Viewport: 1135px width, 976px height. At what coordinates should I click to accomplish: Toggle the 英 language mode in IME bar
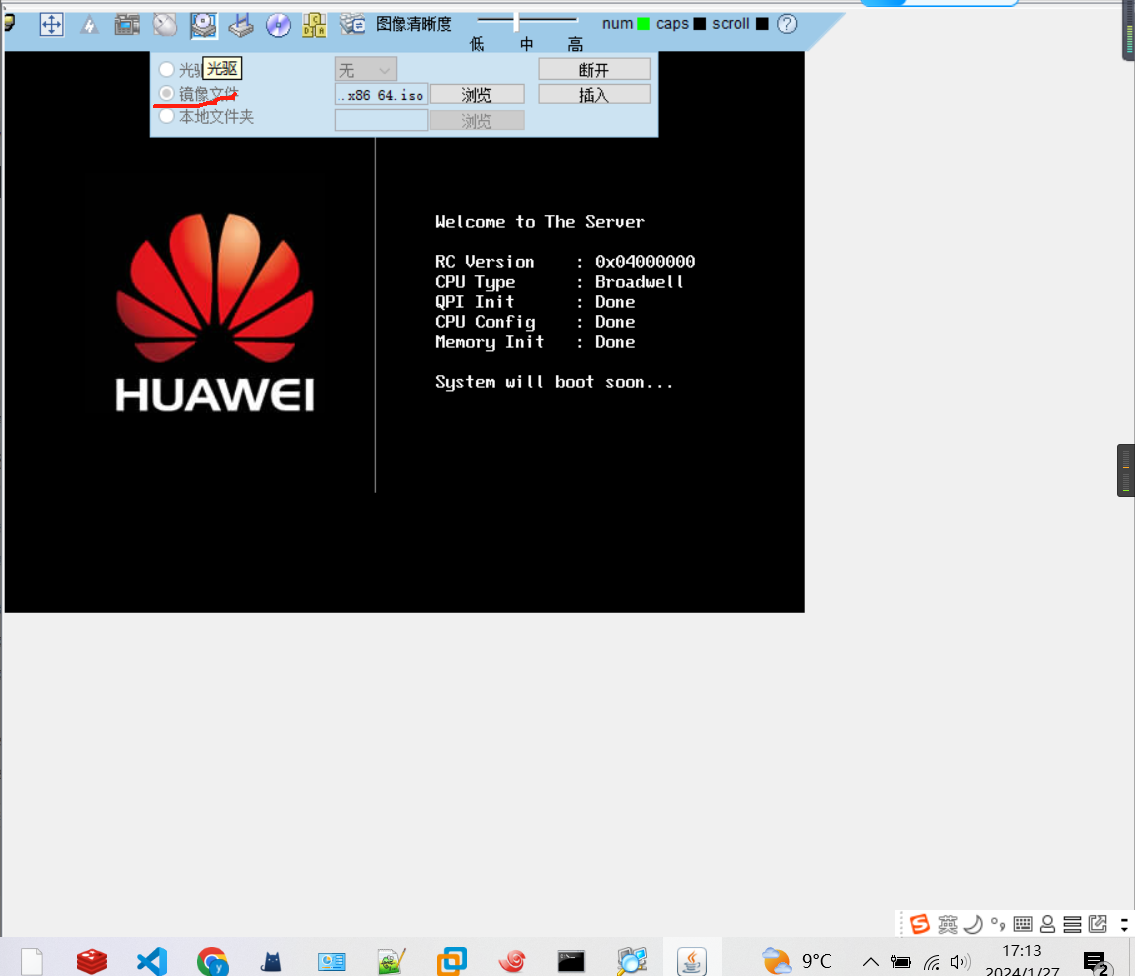(x=948, y=925)
